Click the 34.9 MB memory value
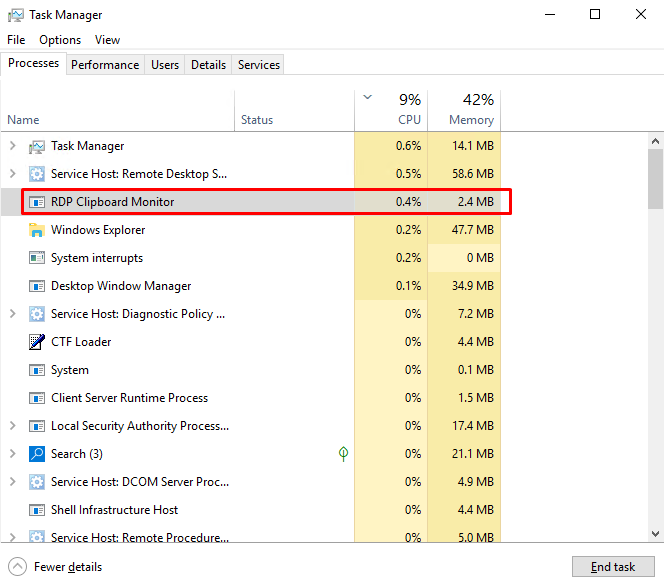 pos(473,286)
